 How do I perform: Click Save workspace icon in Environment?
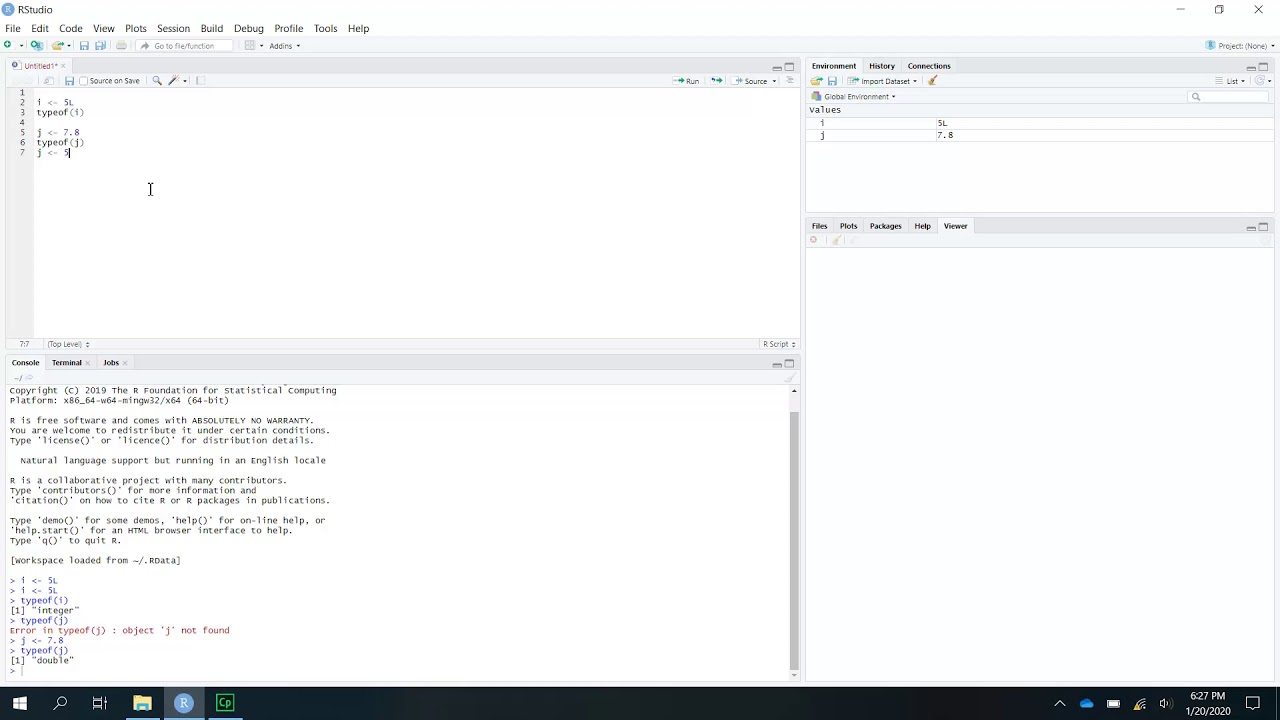click(x=832, y=81)
